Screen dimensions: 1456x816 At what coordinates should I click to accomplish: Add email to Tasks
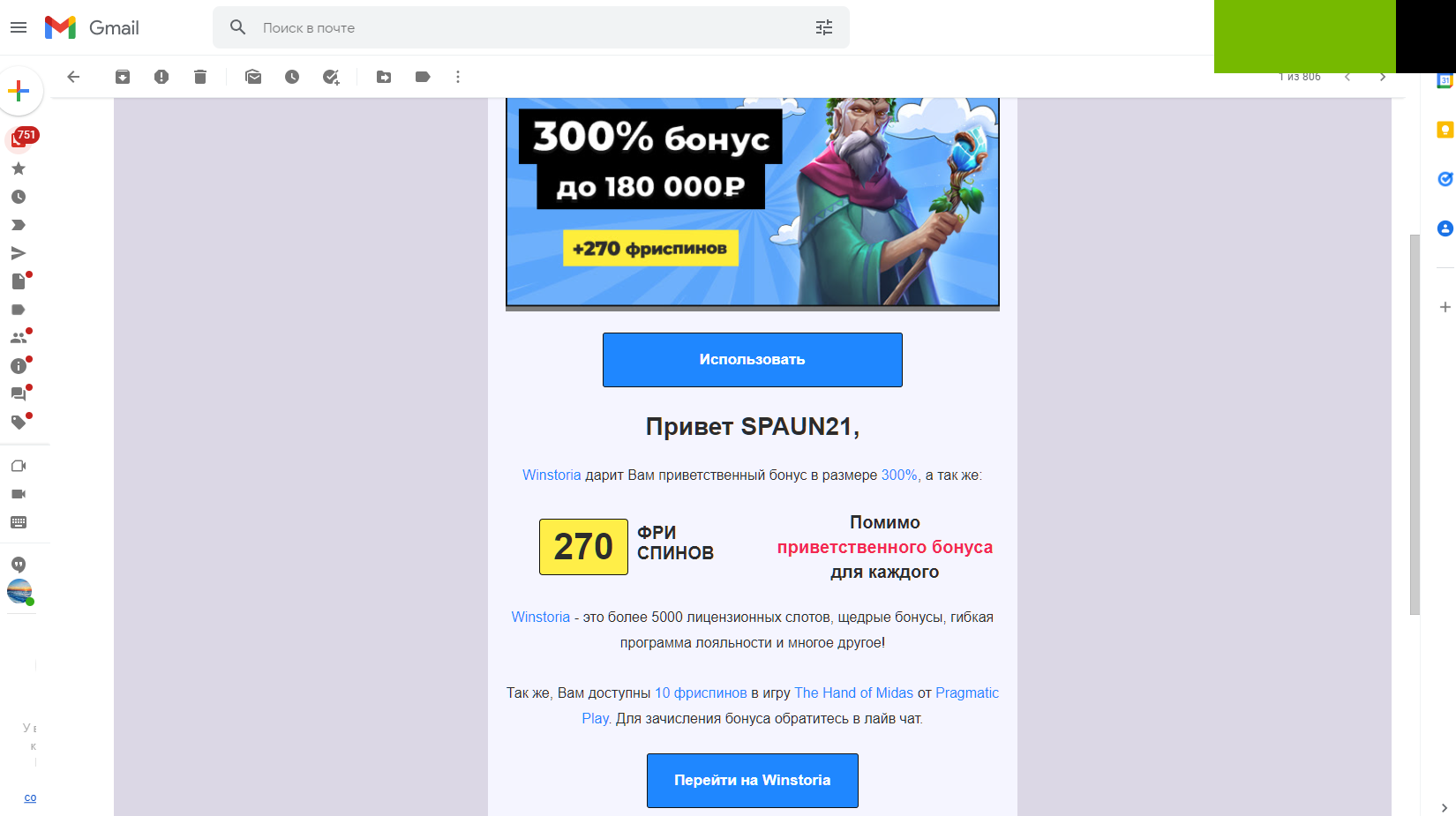(331, 77)
